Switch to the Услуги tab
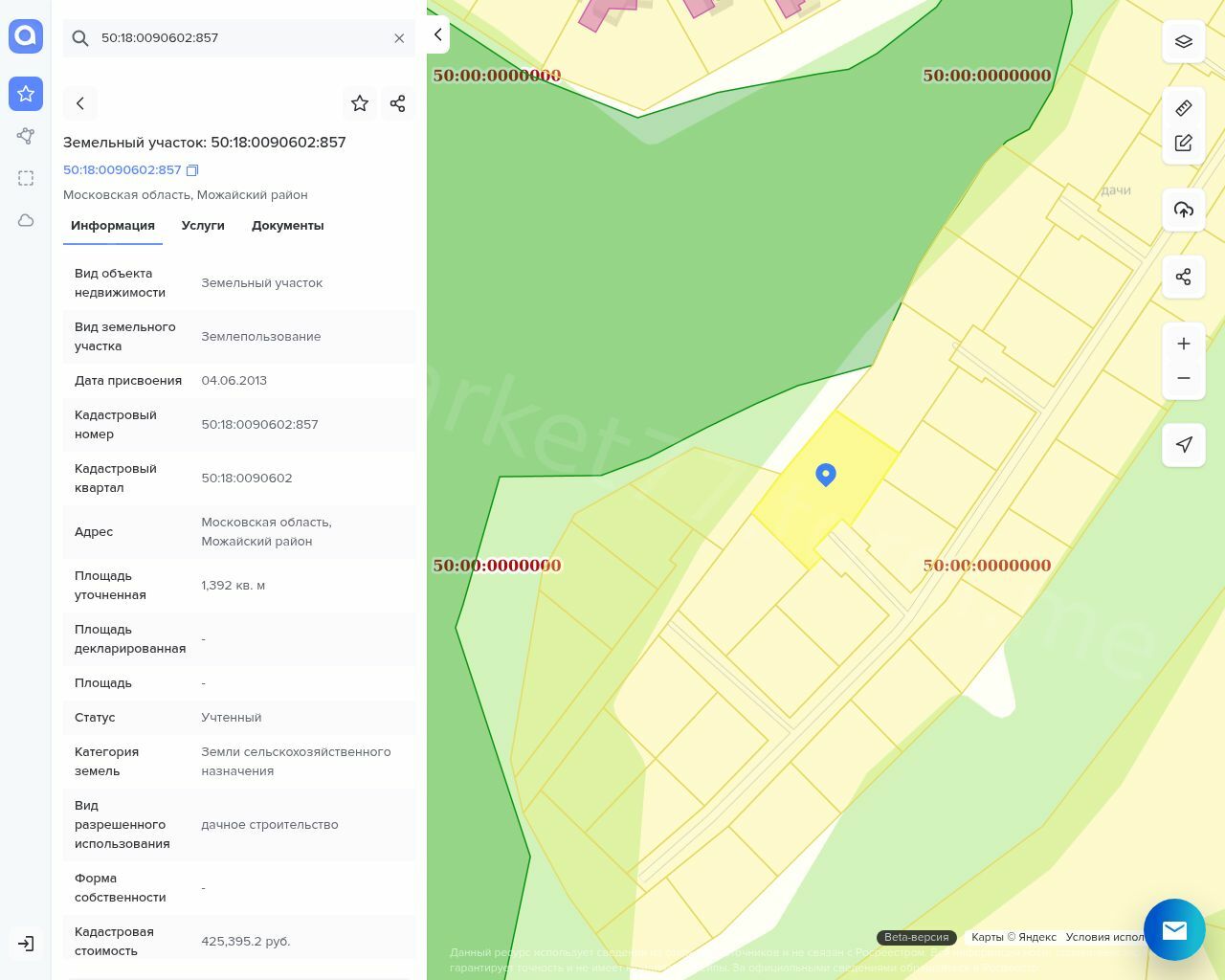The image size is (1225, 980). (x=203, y=226)
